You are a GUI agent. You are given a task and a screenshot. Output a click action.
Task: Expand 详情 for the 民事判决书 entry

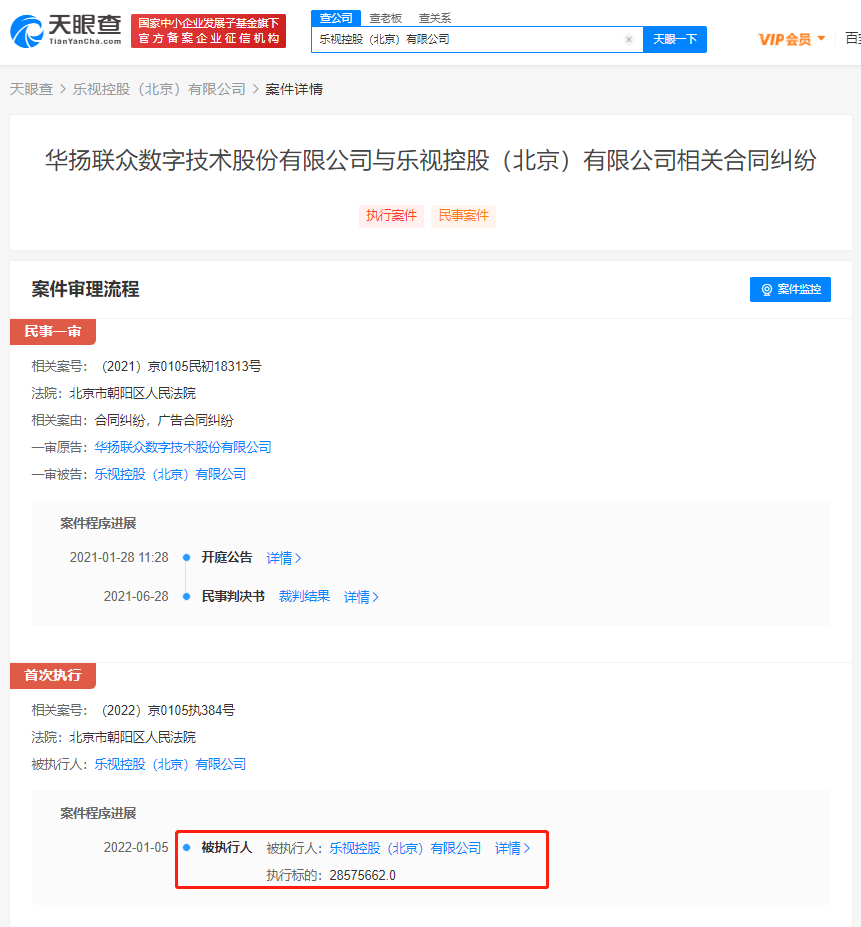361,597
